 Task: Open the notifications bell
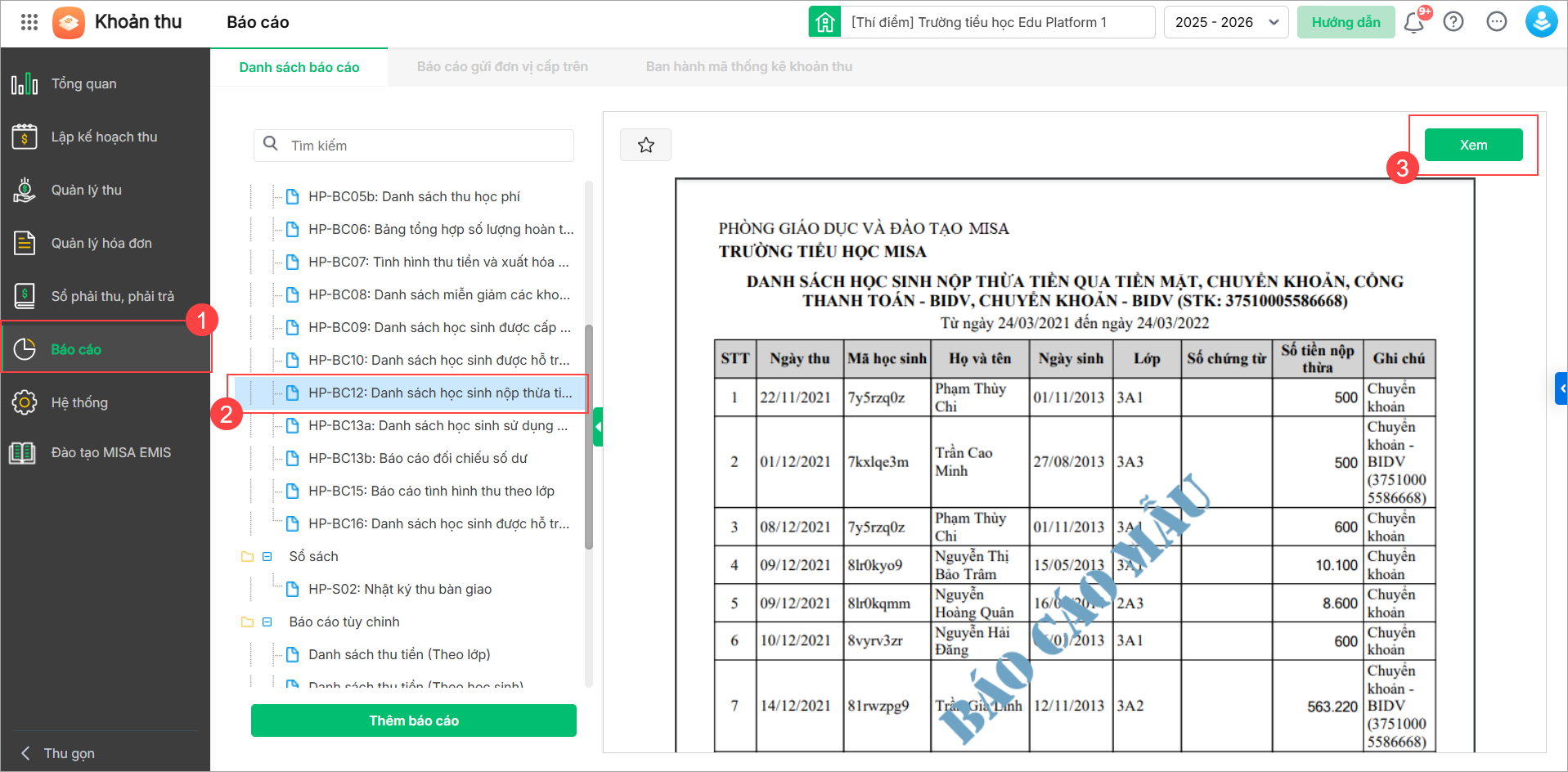pyautogui.click(x=1414, y=22)
